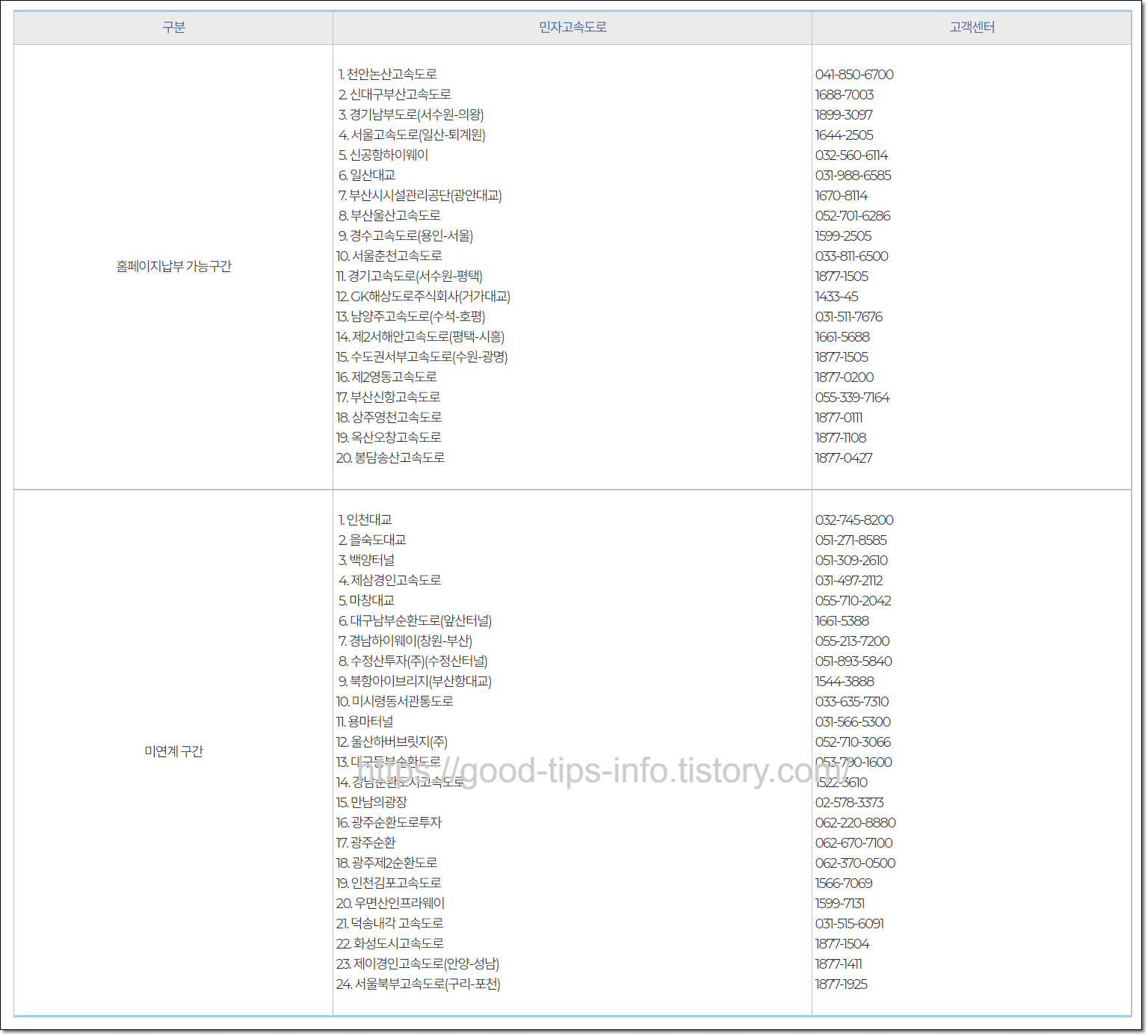Select the 홈페이지납부 가능구간 category cell
The height and width of the screenshot is (1036, 1148).
173,266
